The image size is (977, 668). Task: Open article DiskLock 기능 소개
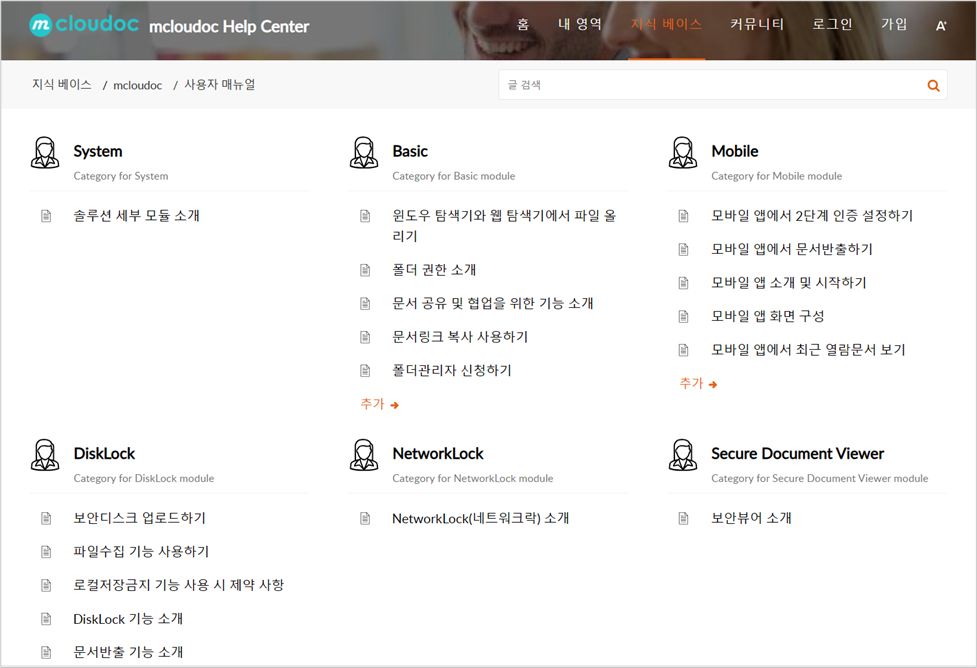(x=128, y=619)
